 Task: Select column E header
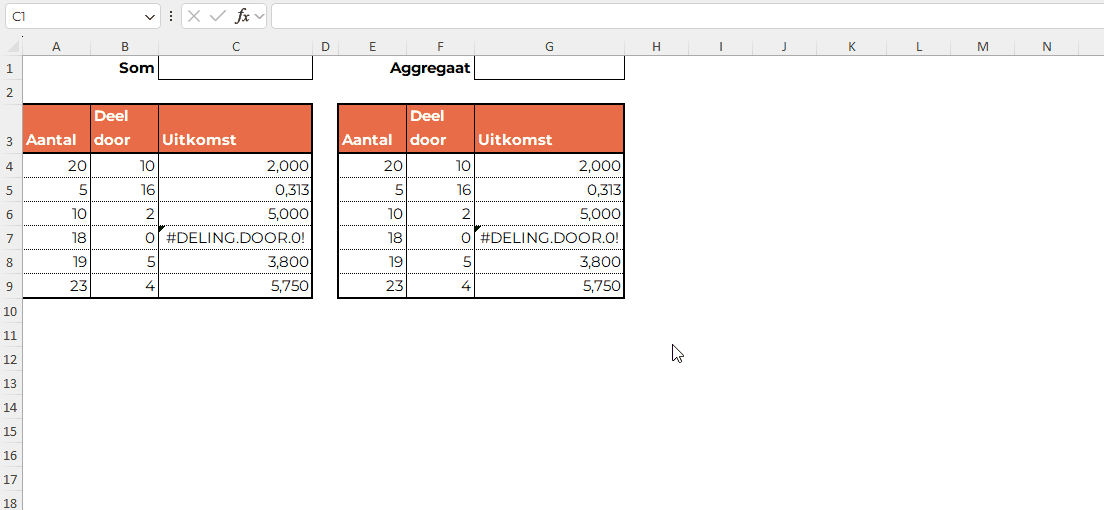pyautogui.click(x=372, y=46)
